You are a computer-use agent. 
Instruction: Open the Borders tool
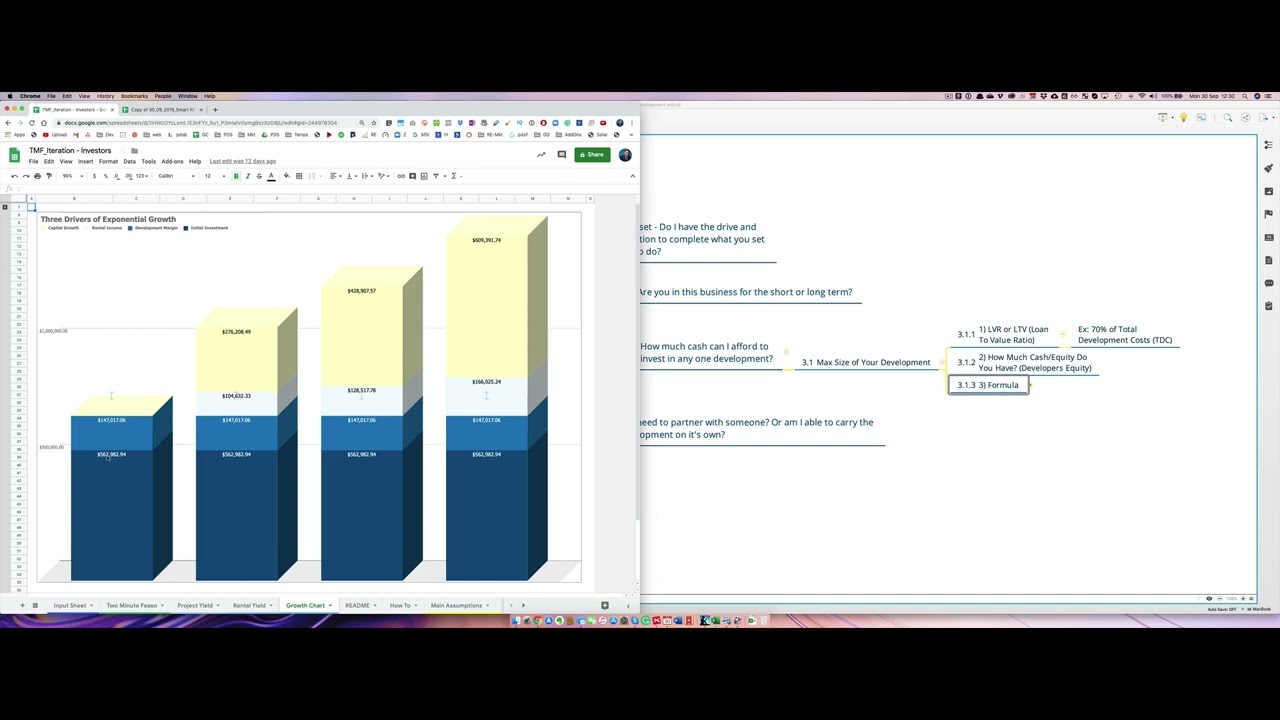[299, 176]
